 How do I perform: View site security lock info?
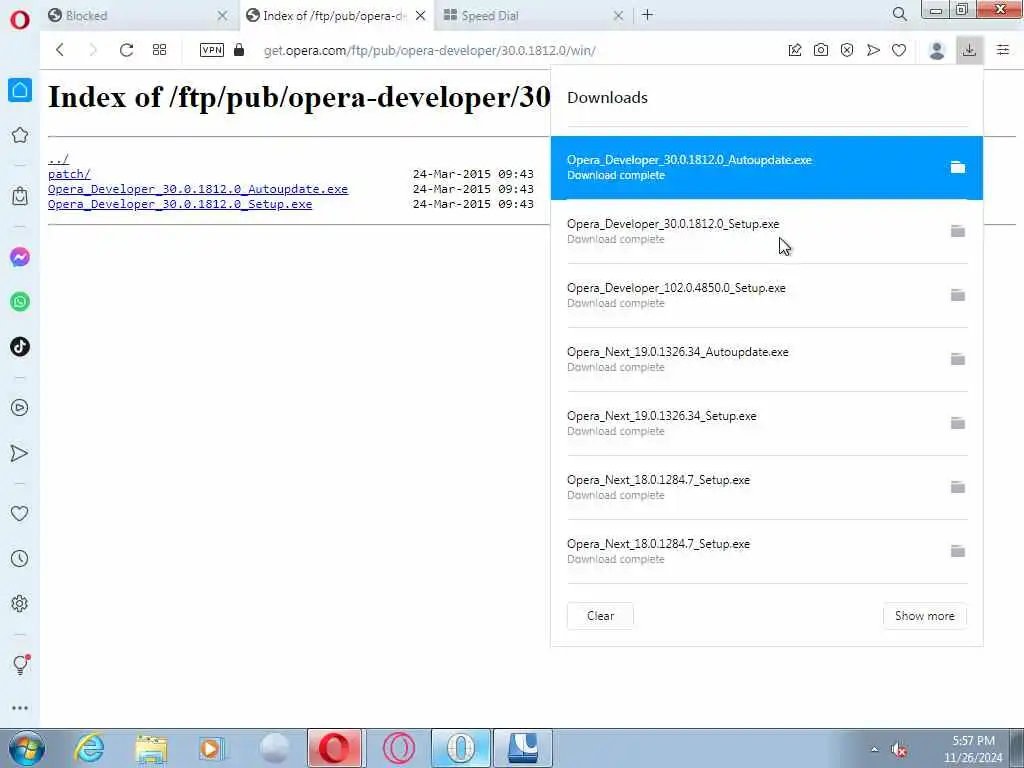239,50
